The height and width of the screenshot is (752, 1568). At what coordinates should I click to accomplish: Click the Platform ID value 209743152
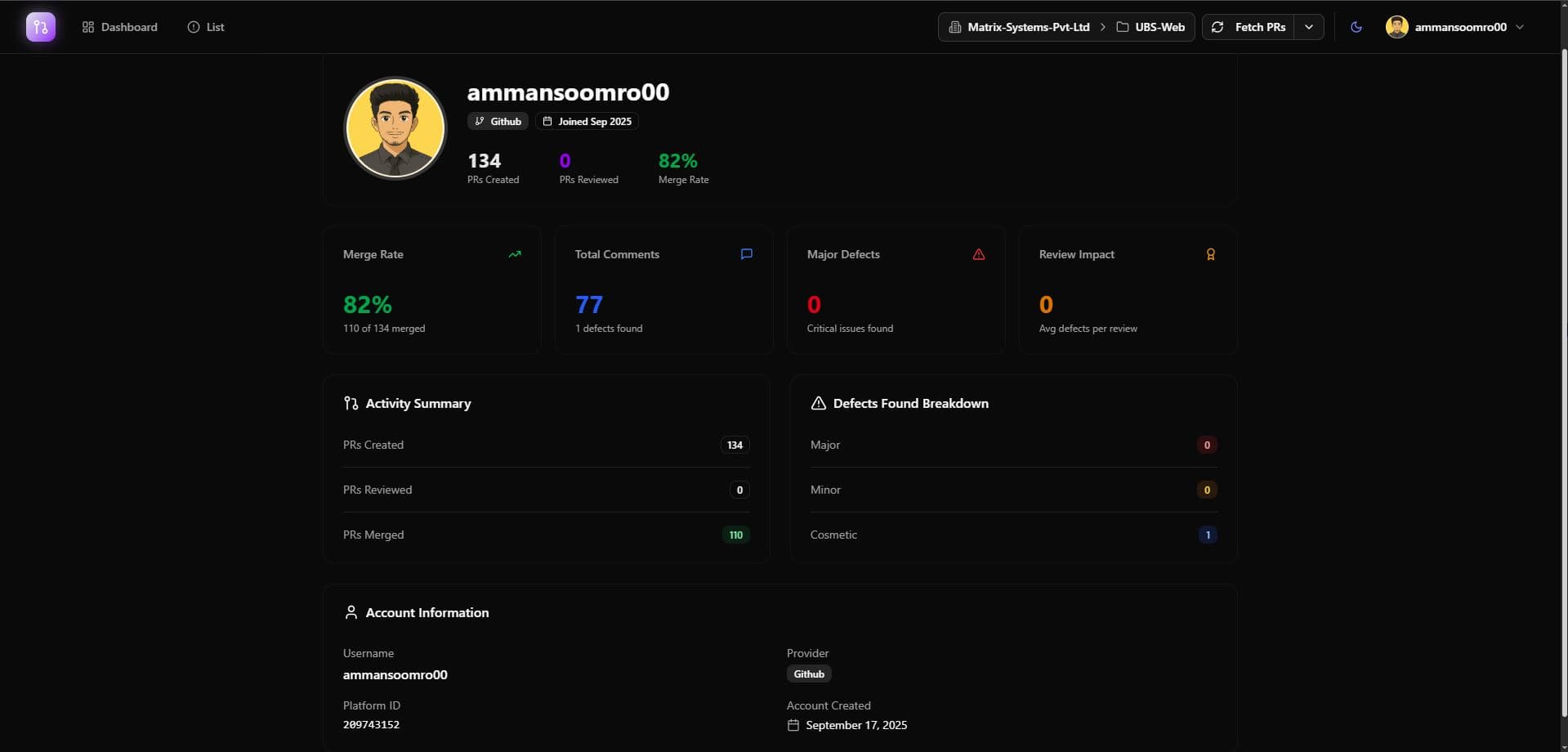click(x=371, y=725)
